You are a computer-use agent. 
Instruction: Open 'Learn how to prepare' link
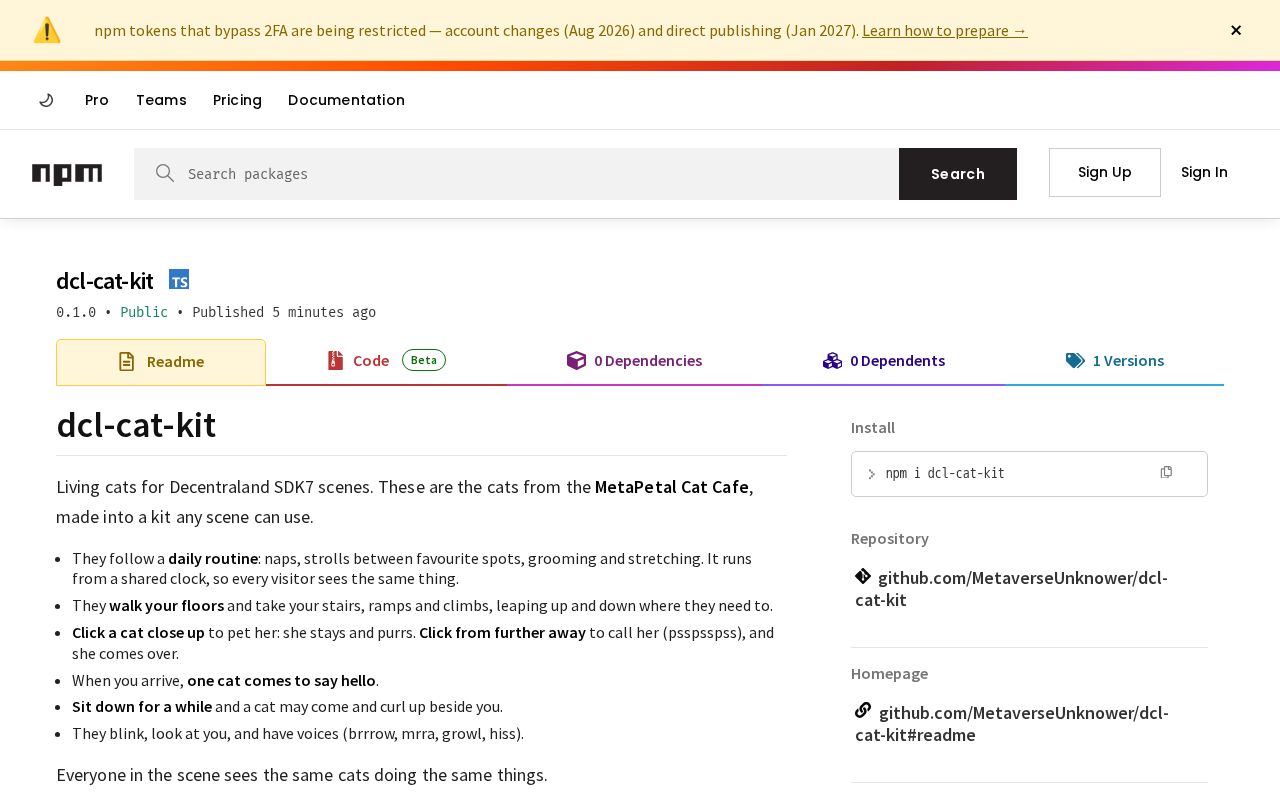(x=944, y=30)
